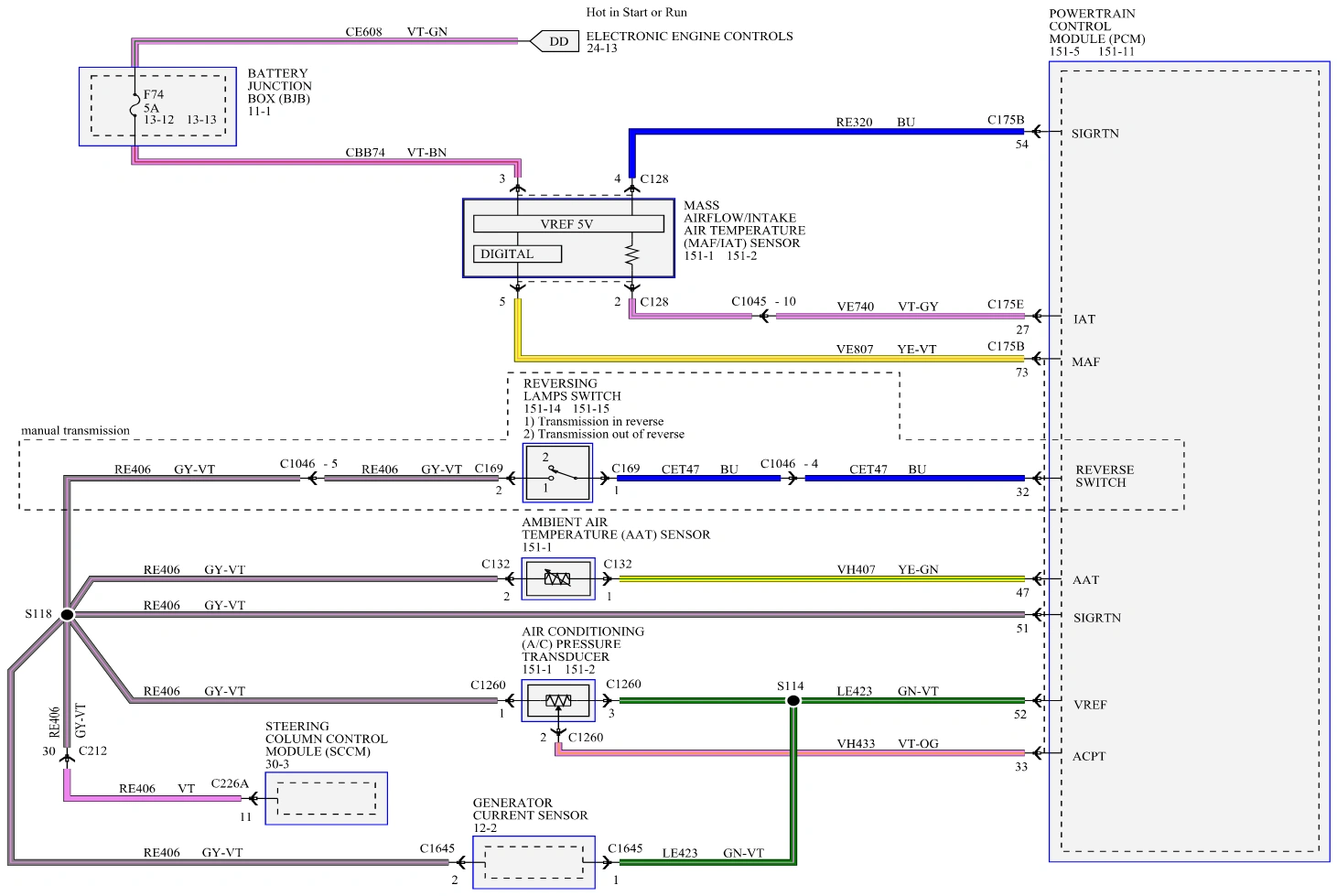
Task: Select the ambient air temperature sensor symbol
Action: pos(557,578)
